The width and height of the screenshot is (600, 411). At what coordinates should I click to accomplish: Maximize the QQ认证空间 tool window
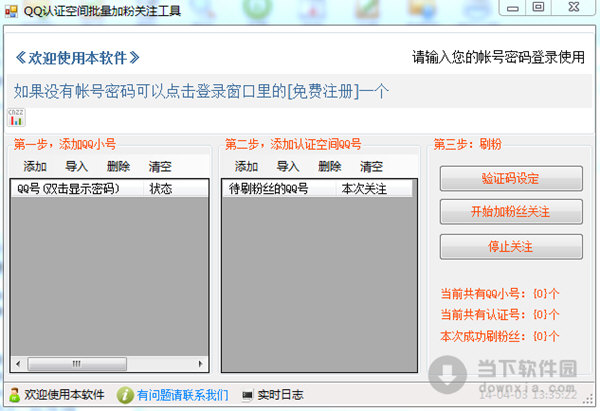[x=538, y=7]
